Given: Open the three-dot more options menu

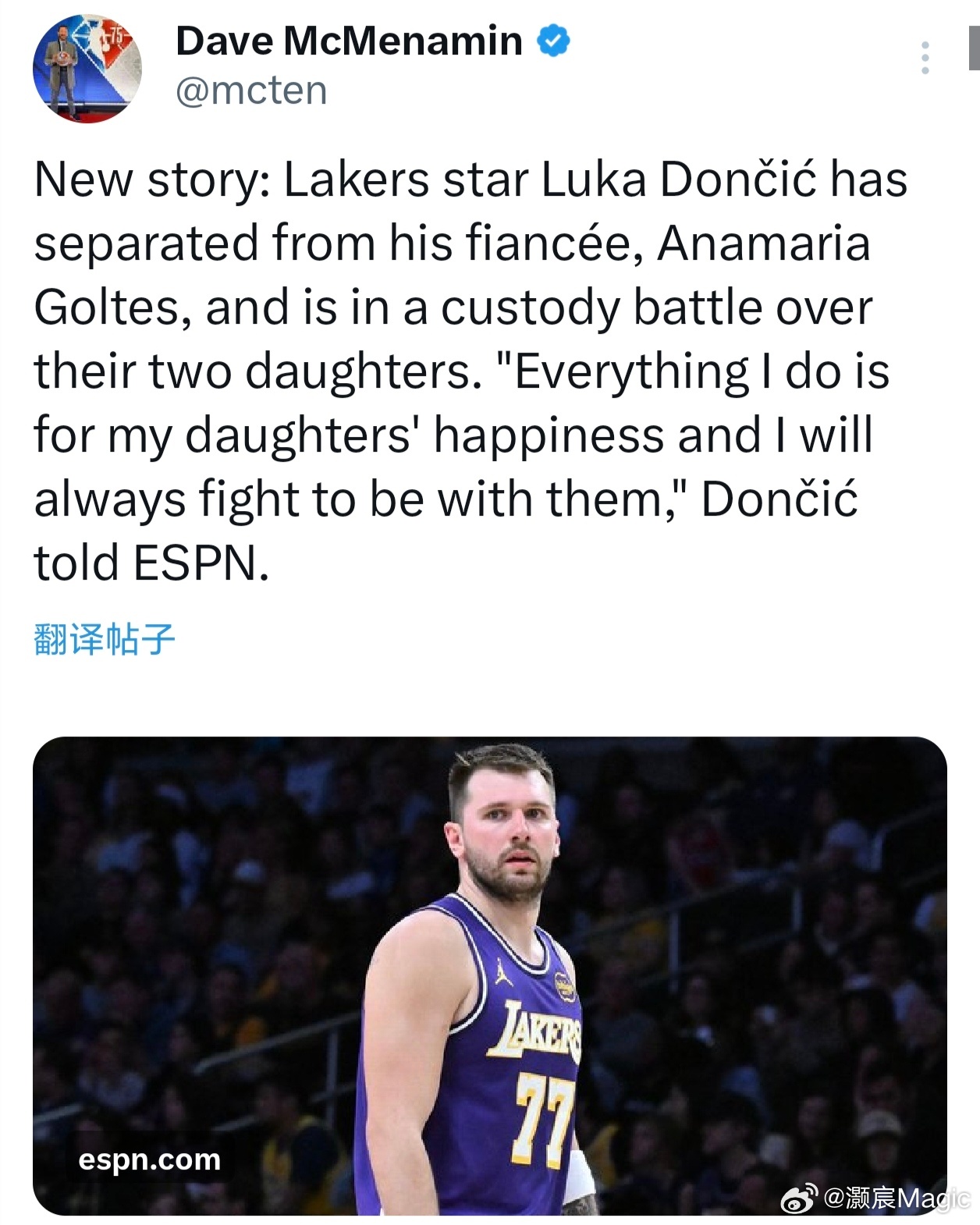Looking at the screenshot, I should point(925,58).
